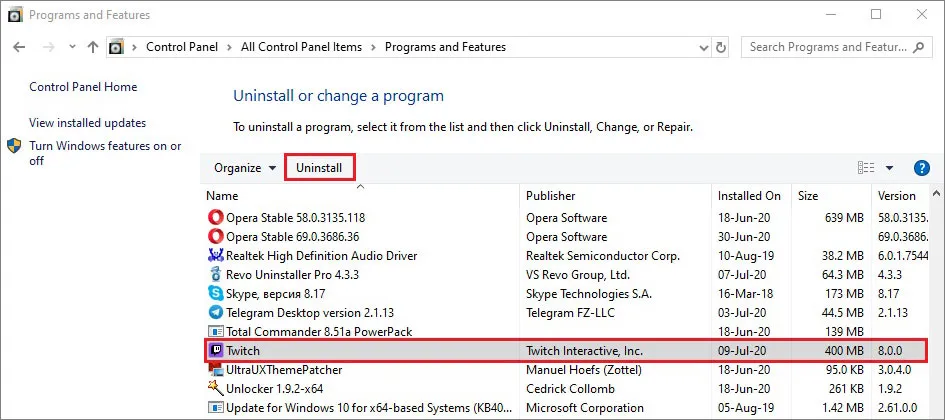Click the Revo Uninstaller Pro icon
Image resolution: width=945 pixels, height=420 pixels.
215,275
